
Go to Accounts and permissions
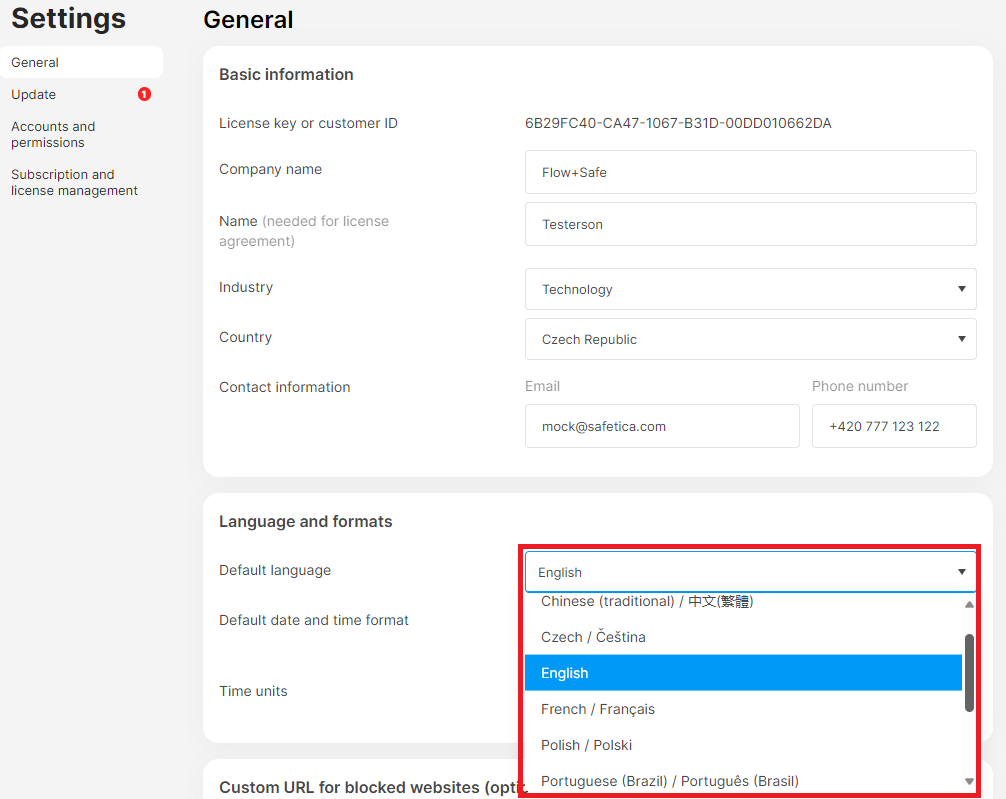click(53, 134)
